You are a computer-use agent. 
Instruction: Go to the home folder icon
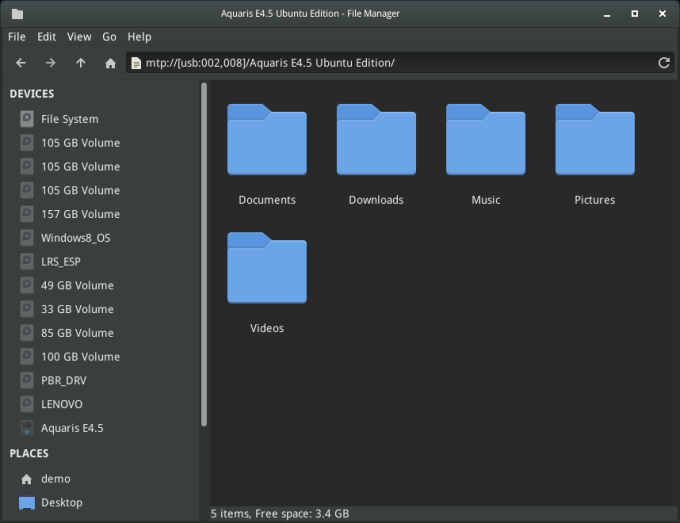[x=110, y=63]
